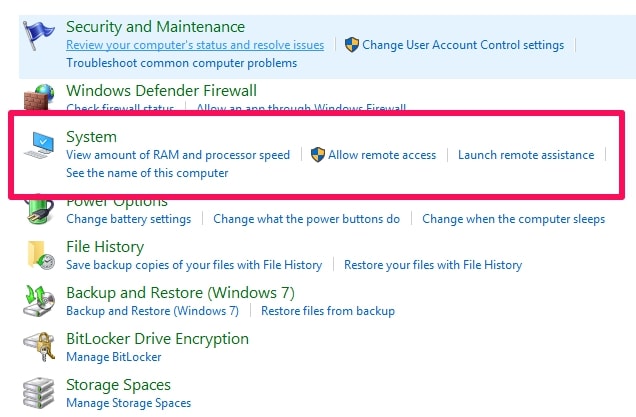Click the File History folder clock icon
Screen dimensions: 636x417
[x=41, y=255]
